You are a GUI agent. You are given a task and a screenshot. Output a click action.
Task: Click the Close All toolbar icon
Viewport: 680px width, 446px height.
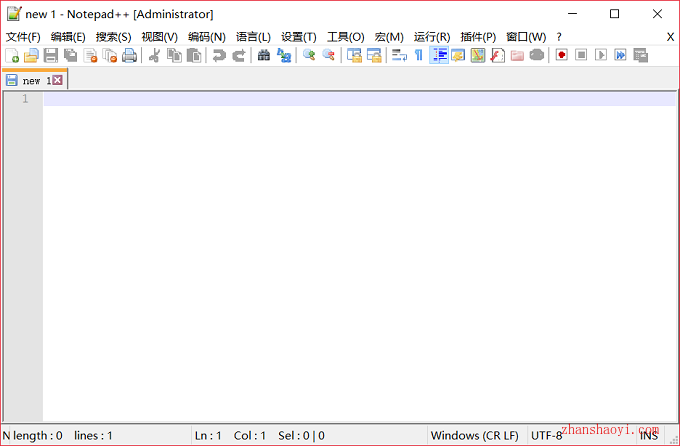(x=110, y=56)
